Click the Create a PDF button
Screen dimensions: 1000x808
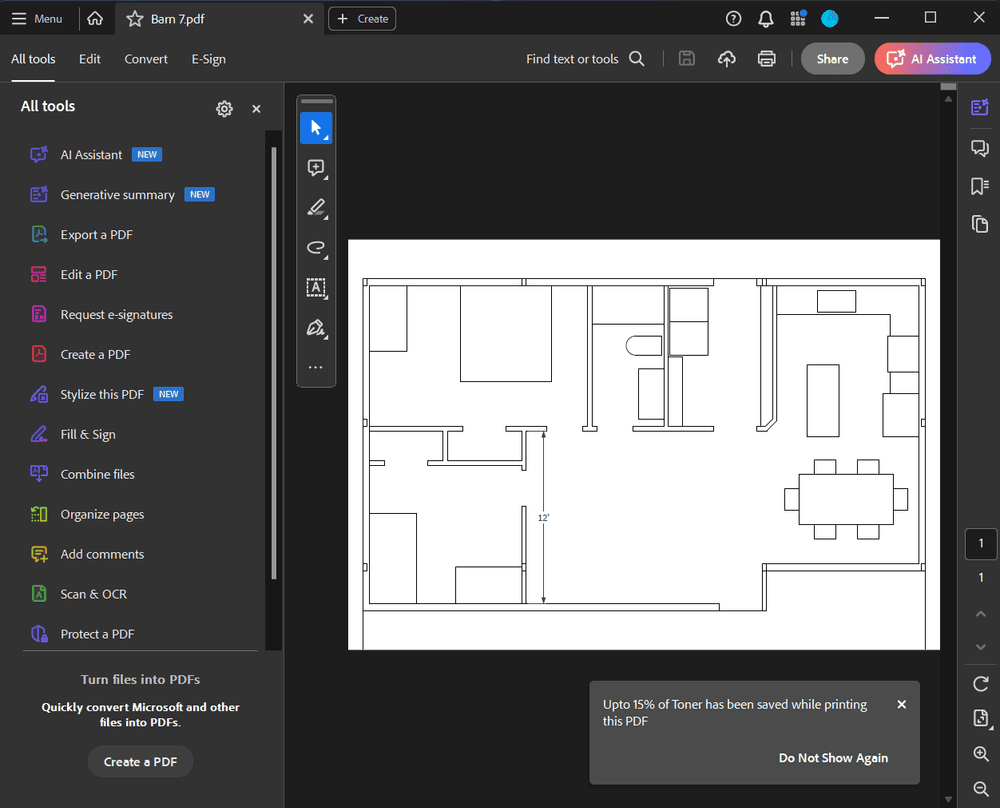click(x=140, y=762)
